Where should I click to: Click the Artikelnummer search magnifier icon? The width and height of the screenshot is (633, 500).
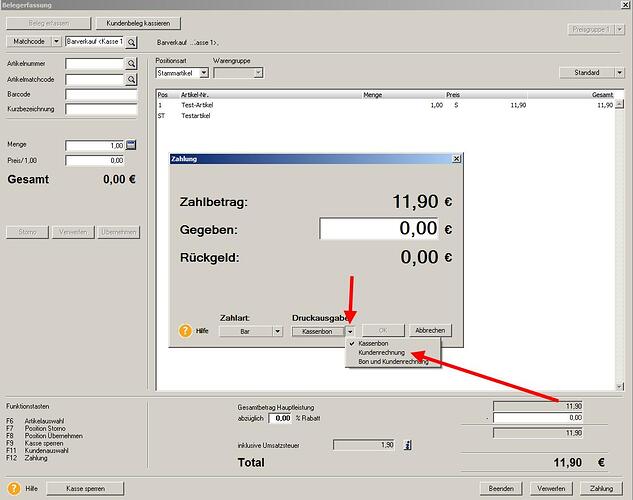[x=131, y=63]
